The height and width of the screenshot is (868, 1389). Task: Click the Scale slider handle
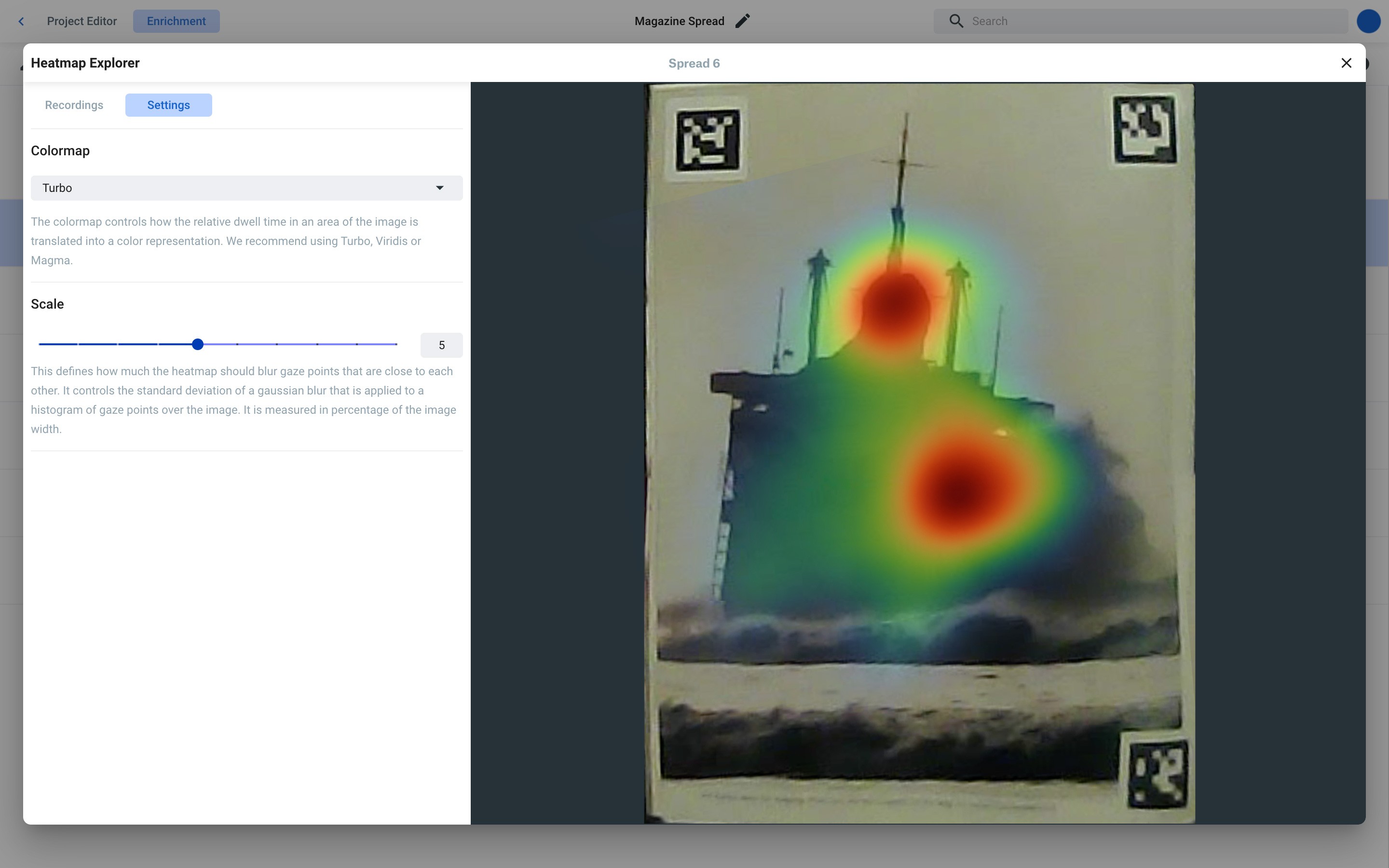(x=197, y=344)
